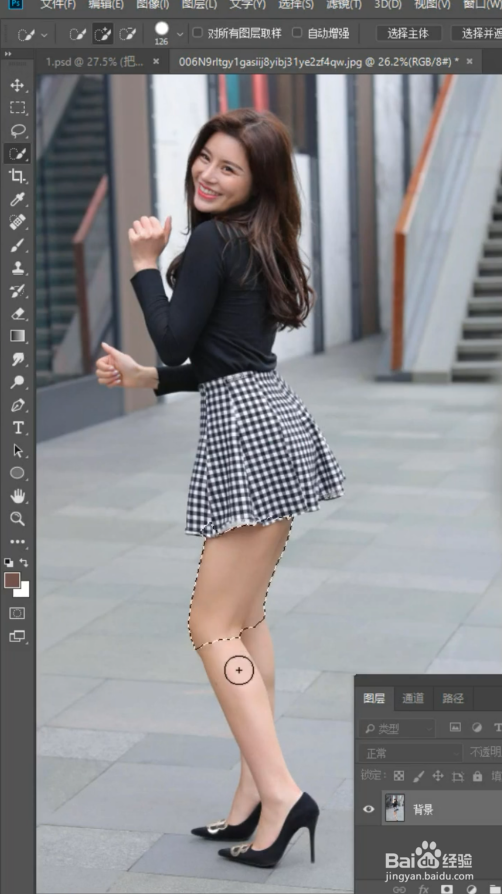Select the Rectangular Marquee tool
The image size is (502, 894).
tap(18, 108)
